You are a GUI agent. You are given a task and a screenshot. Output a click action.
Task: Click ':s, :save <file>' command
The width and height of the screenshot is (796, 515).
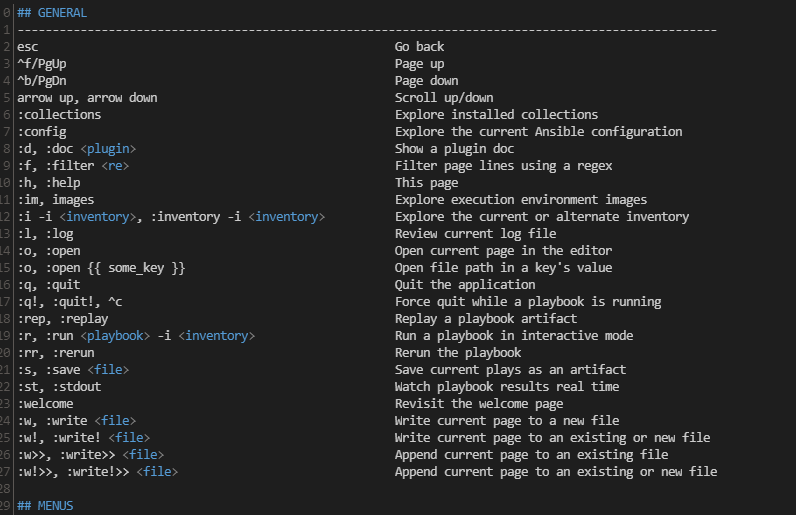coord(73,370)
